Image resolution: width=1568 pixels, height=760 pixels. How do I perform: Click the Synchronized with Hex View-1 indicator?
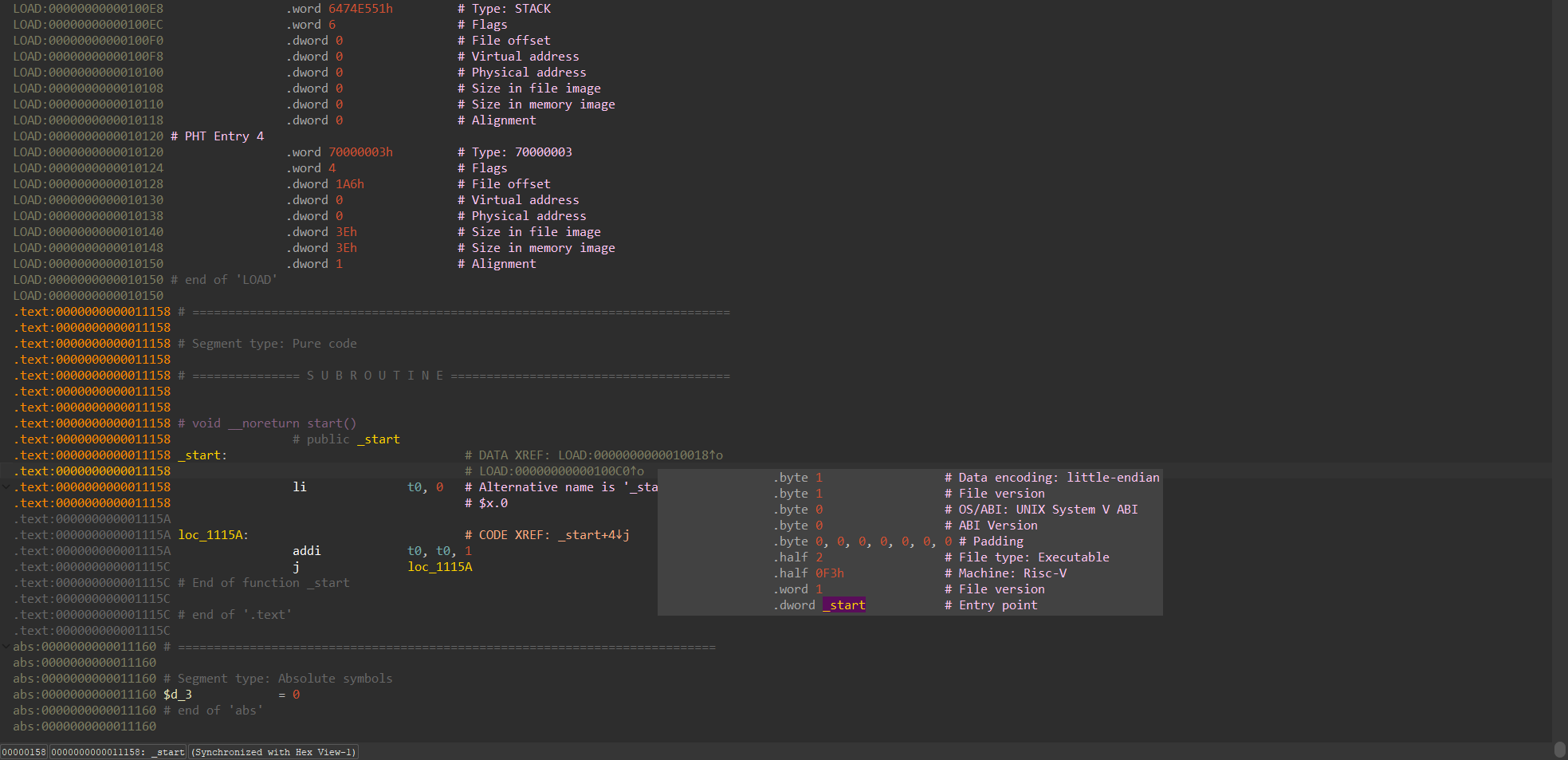point(273,752)
